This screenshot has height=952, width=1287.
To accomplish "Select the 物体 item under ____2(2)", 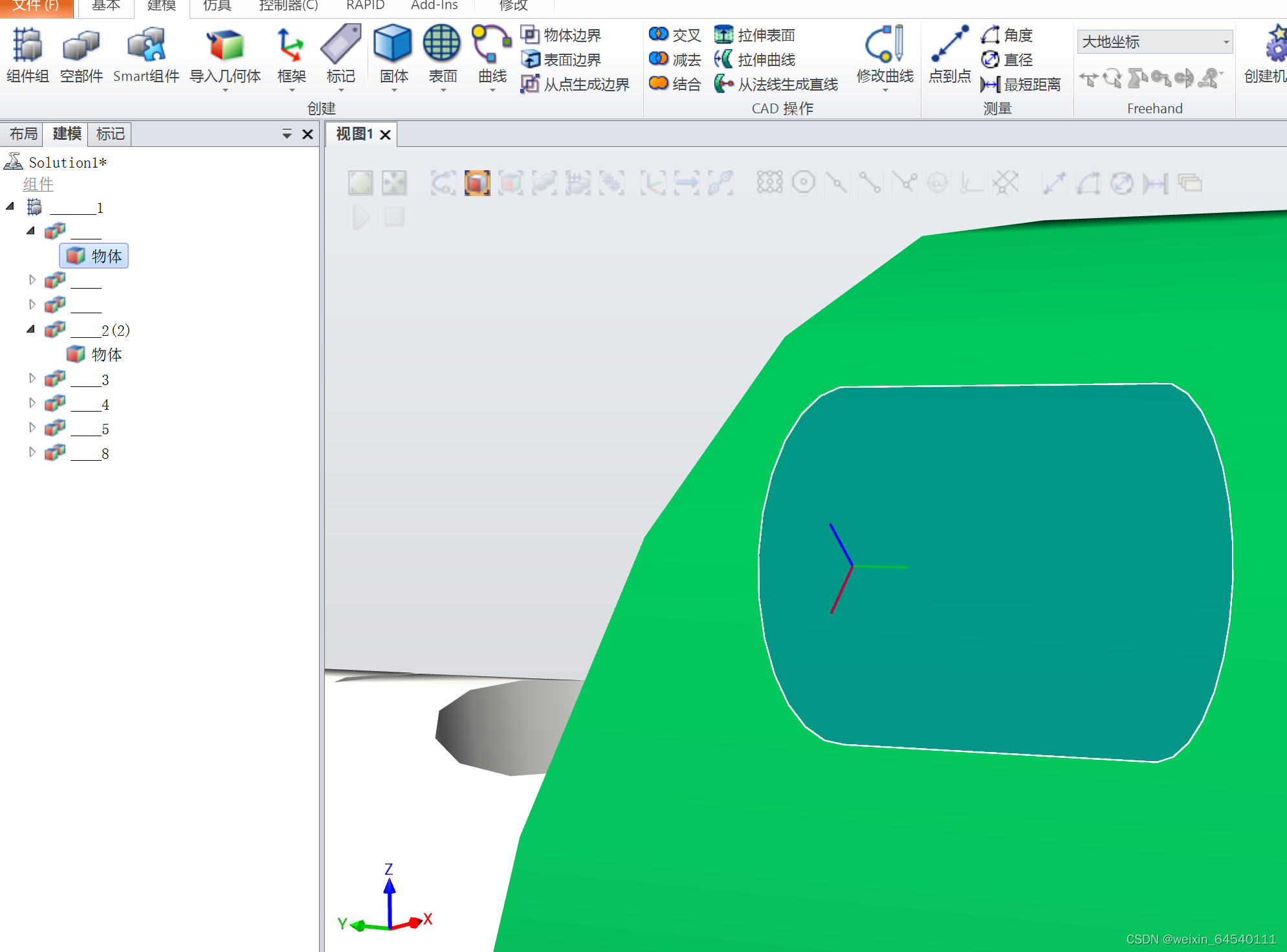I will tap(106, 355).
